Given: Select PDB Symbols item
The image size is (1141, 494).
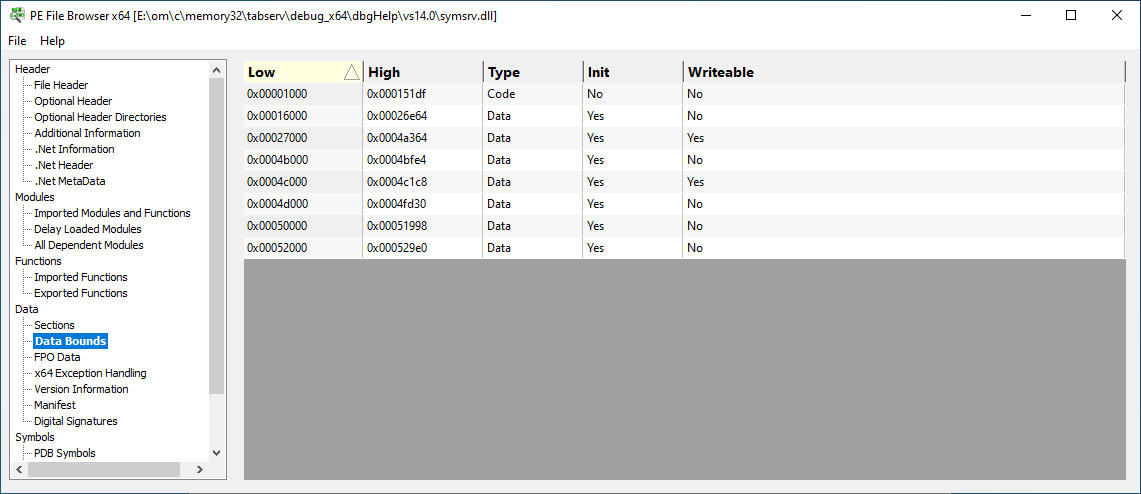Looking at the screenshot, I should click(65, 453).
